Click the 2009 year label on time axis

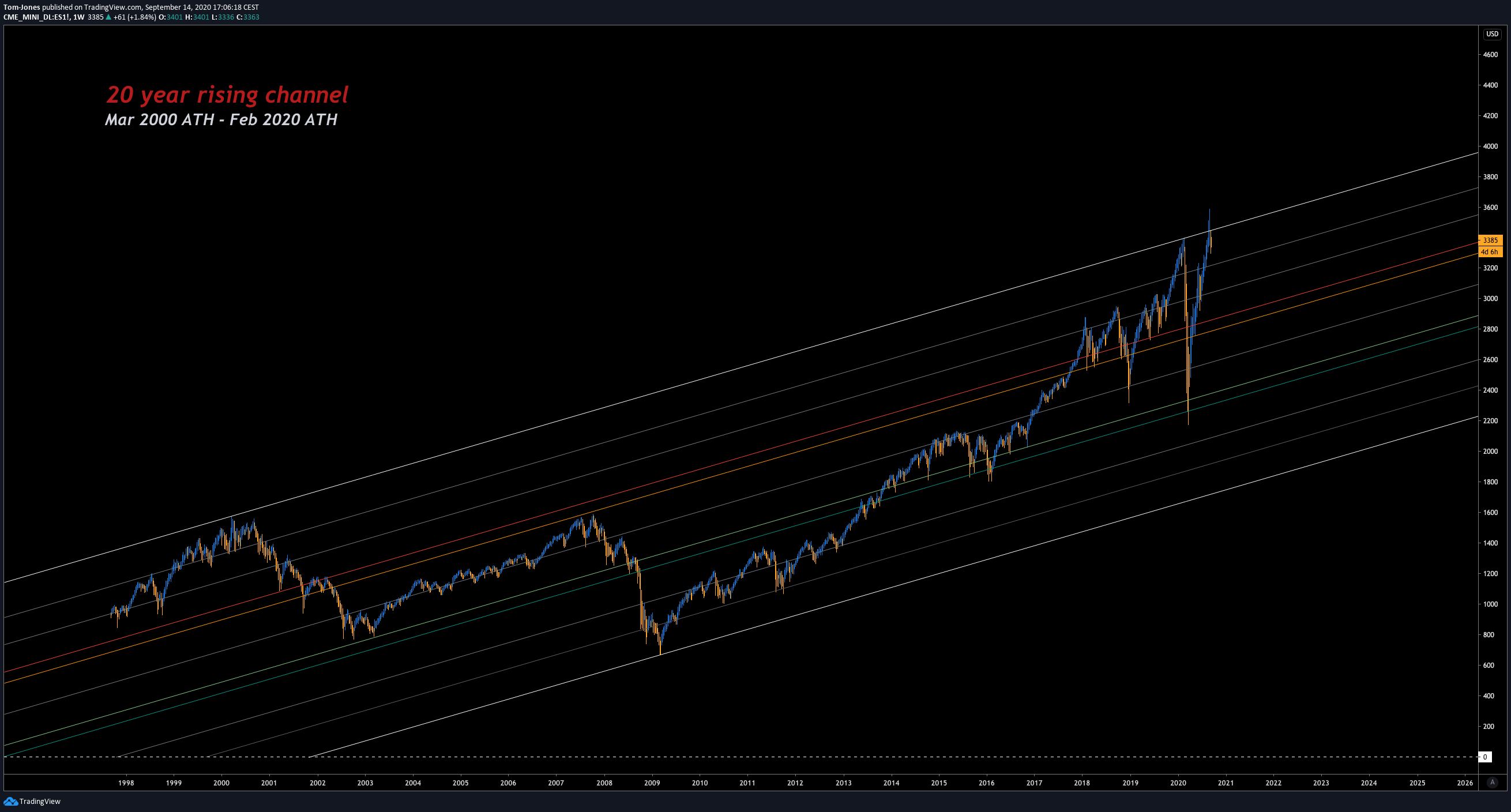pos(652,783)
